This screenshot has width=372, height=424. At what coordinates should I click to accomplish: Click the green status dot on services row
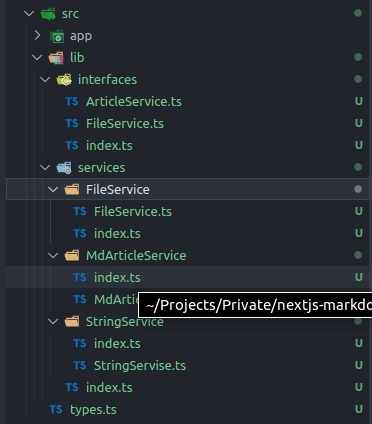pos(358,167)
